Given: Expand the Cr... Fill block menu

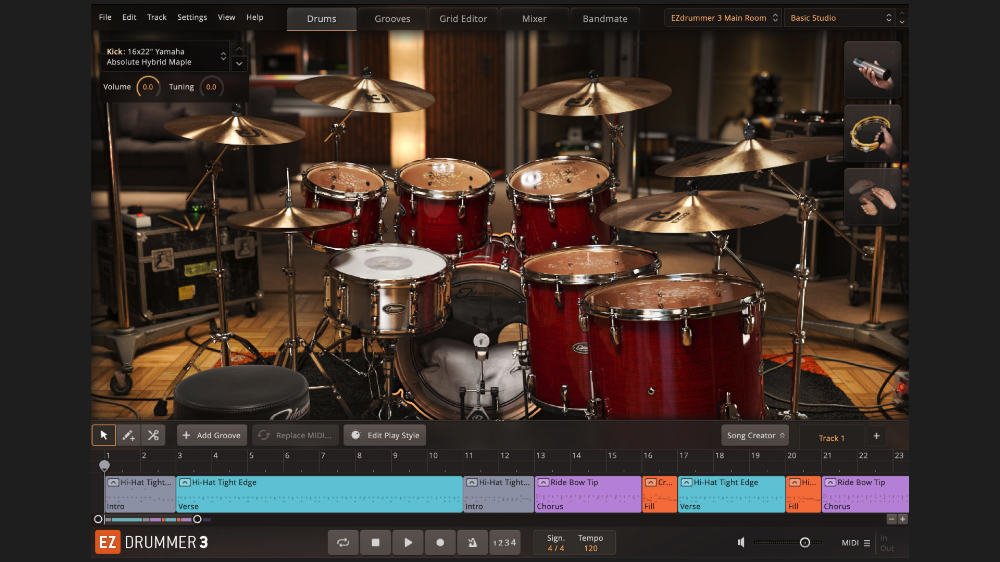Looking at the screenshot, I should pos(651,483).
